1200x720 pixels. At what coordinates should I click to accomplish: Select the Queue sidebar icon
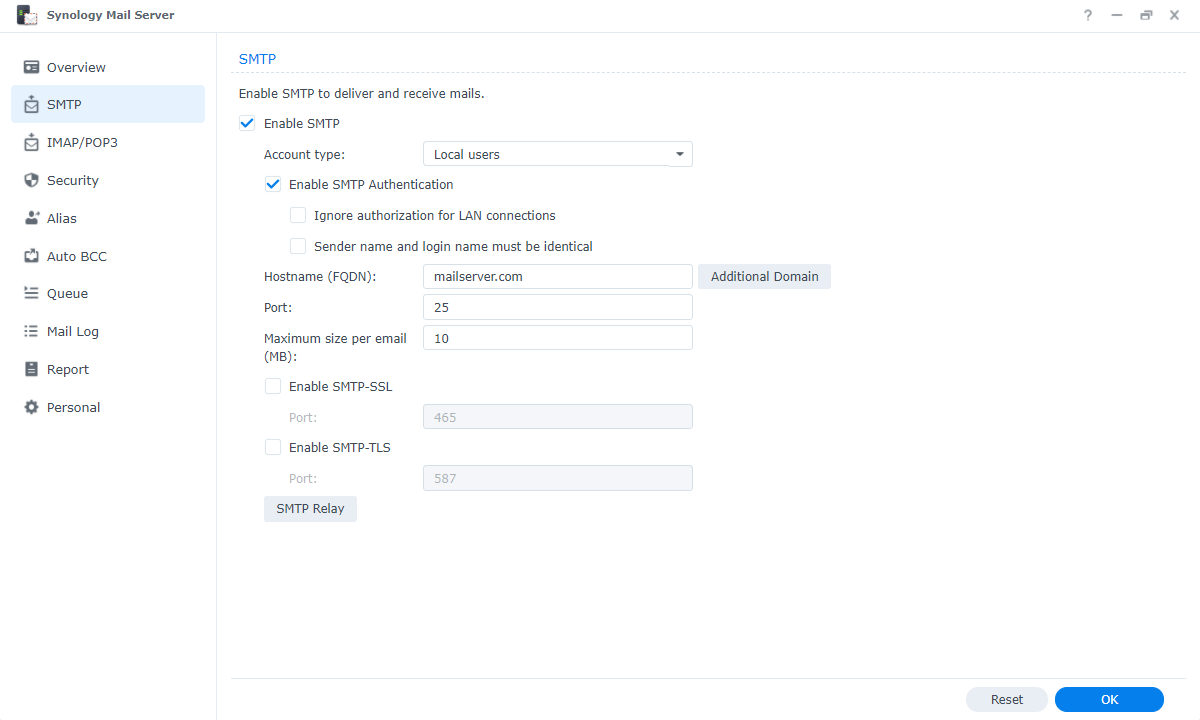coord(31,293)
